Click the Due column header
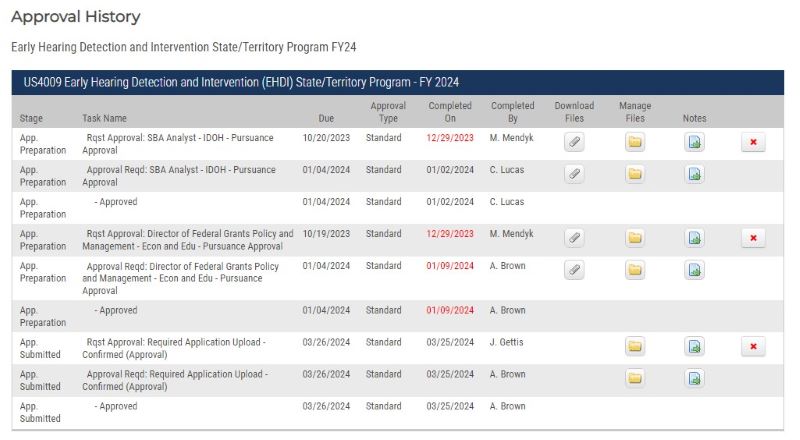 [x=312, y=118]
